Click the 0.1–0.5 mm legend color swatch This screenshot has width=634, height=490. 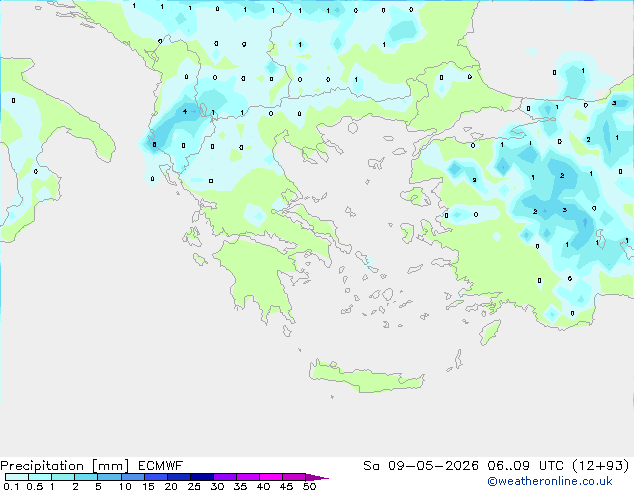point(17,477)
